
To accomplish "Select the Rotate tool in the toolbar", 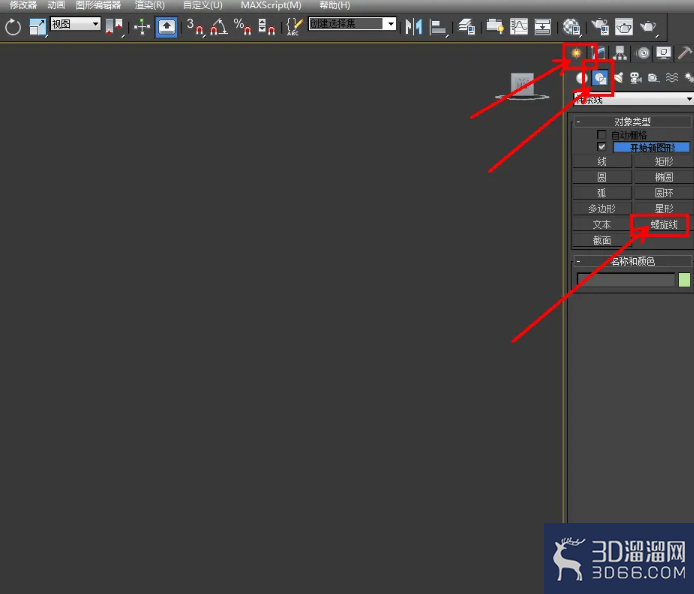I will [x=13, y=27].
